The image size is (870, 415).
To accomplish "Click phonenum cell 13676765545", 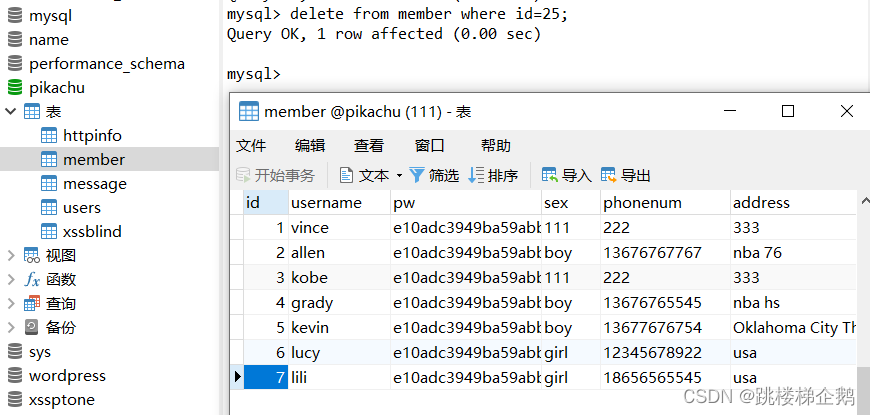I will 666,302.
